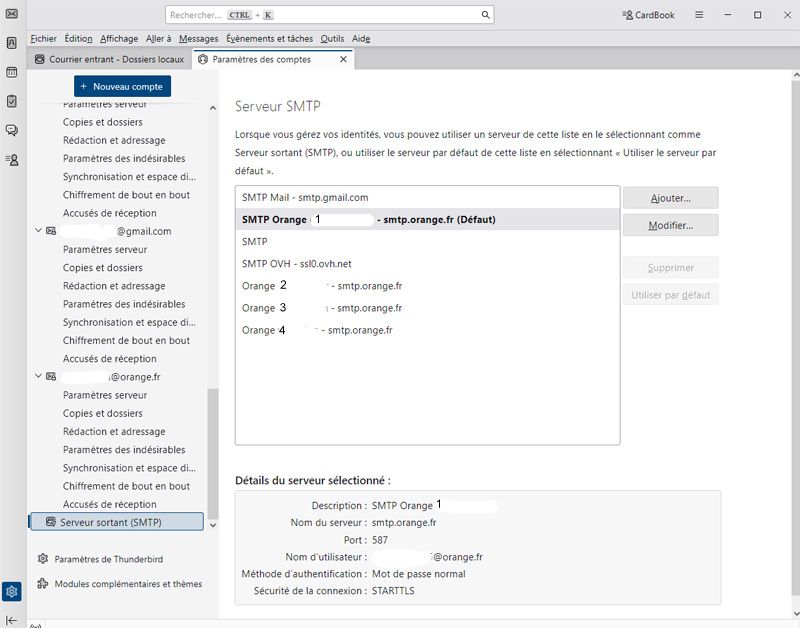Click the Supprimer button
800x628 pixels.
(670, 267)
